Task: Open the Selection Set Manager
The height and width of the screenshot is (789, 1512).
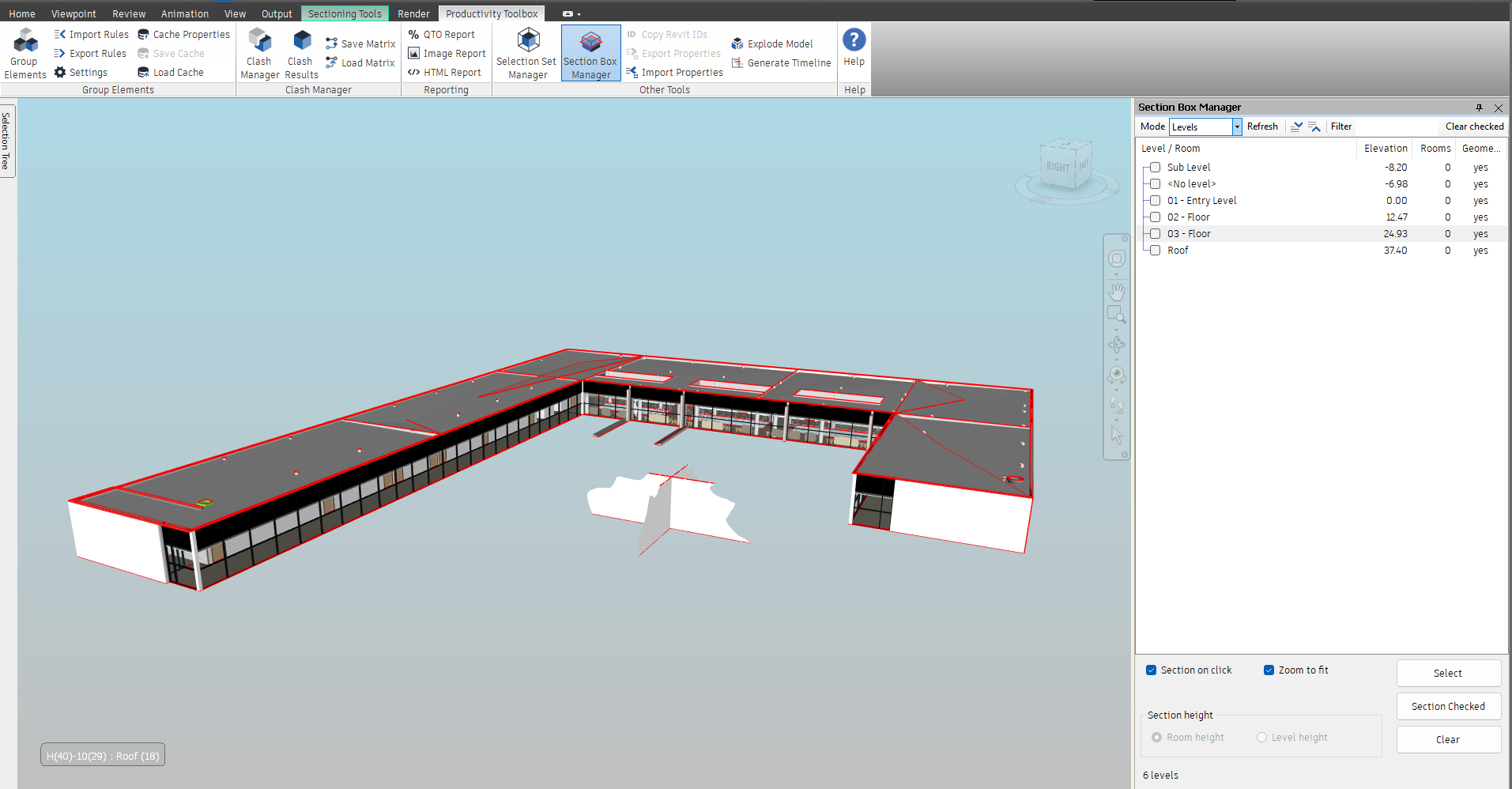Action: 527,53
